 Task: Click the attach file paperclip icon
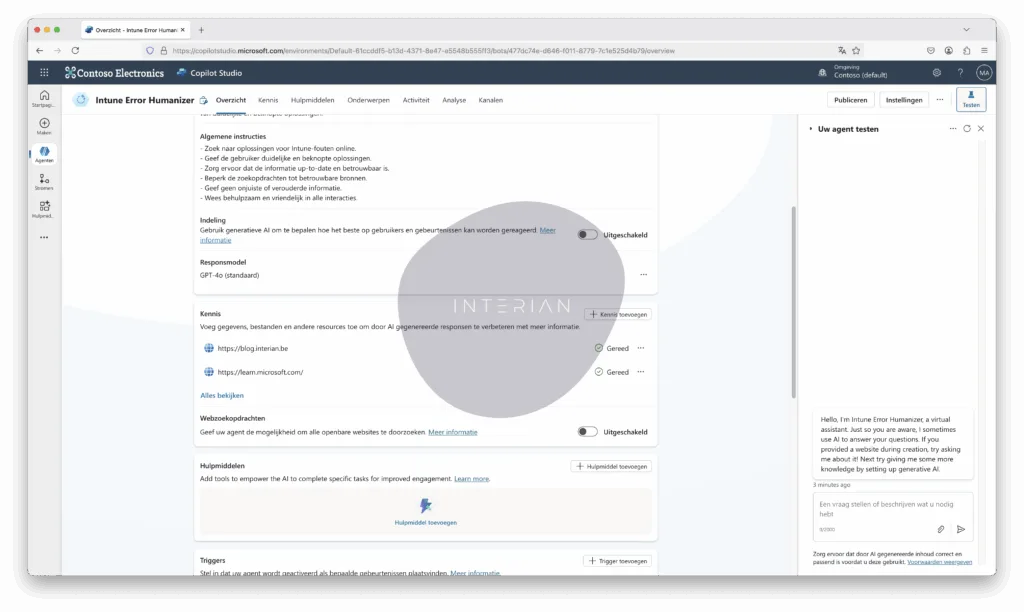tap(940, 529)
